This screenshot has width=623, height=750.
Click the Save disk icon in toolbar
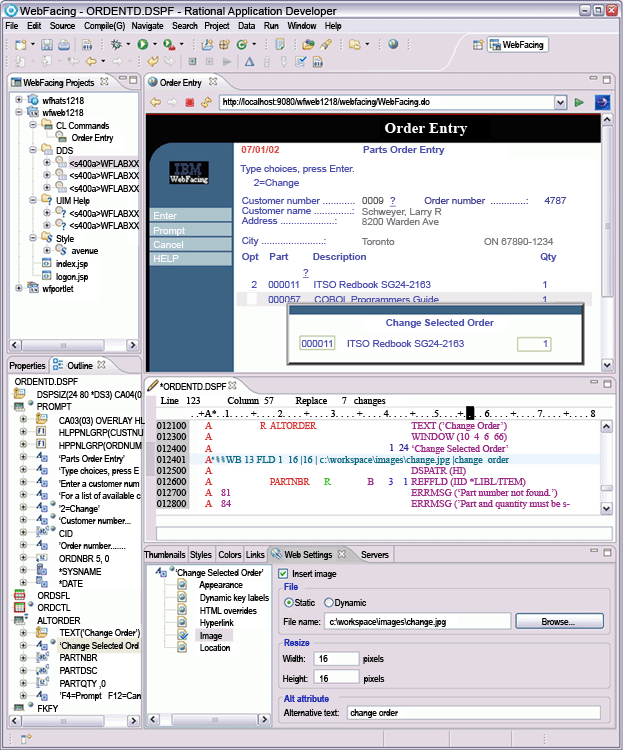(47, 45)
